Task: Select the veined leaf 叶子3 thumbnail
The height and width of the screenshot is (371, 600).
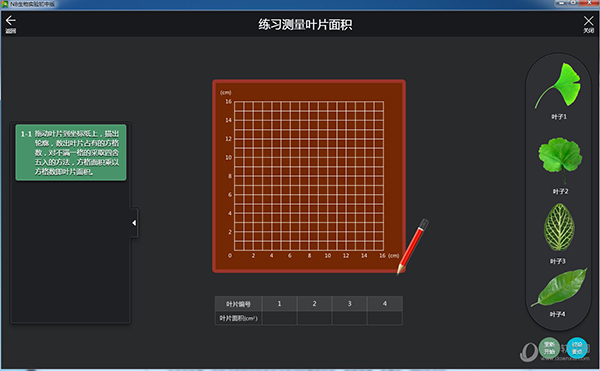Action: click(559, 228)
